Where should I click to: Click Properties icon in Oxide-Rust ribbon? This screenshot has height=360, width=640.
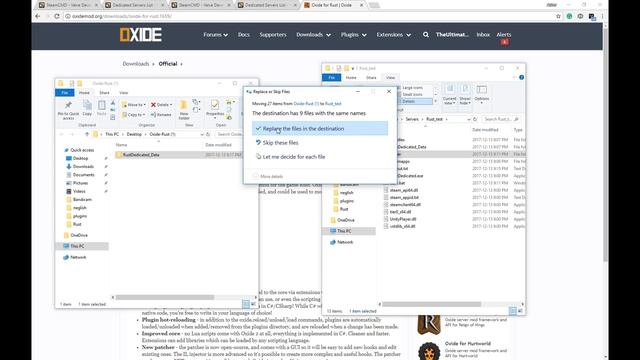point(215,109)
